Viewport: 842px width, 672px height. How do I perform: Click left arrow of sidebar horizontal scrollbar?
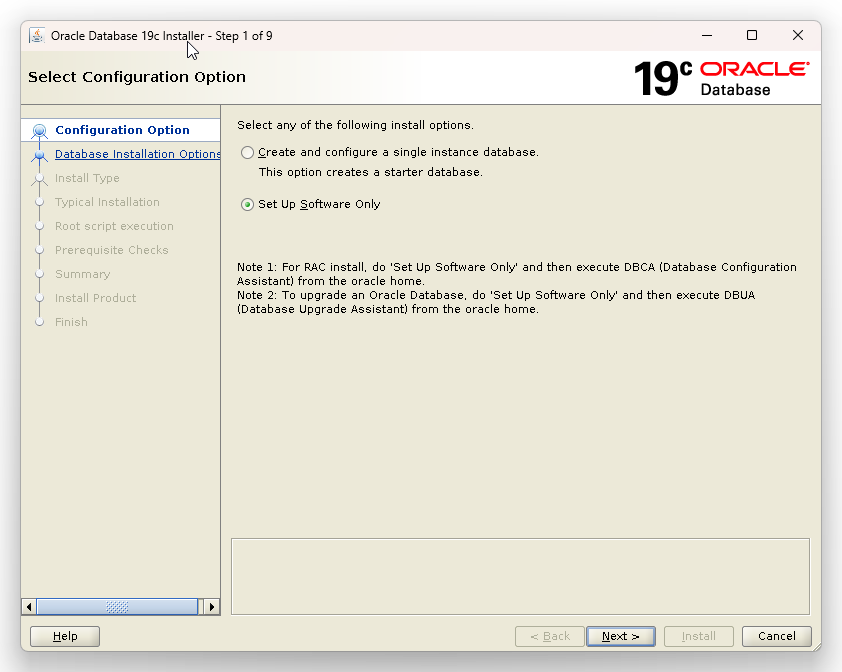[28, 607]
